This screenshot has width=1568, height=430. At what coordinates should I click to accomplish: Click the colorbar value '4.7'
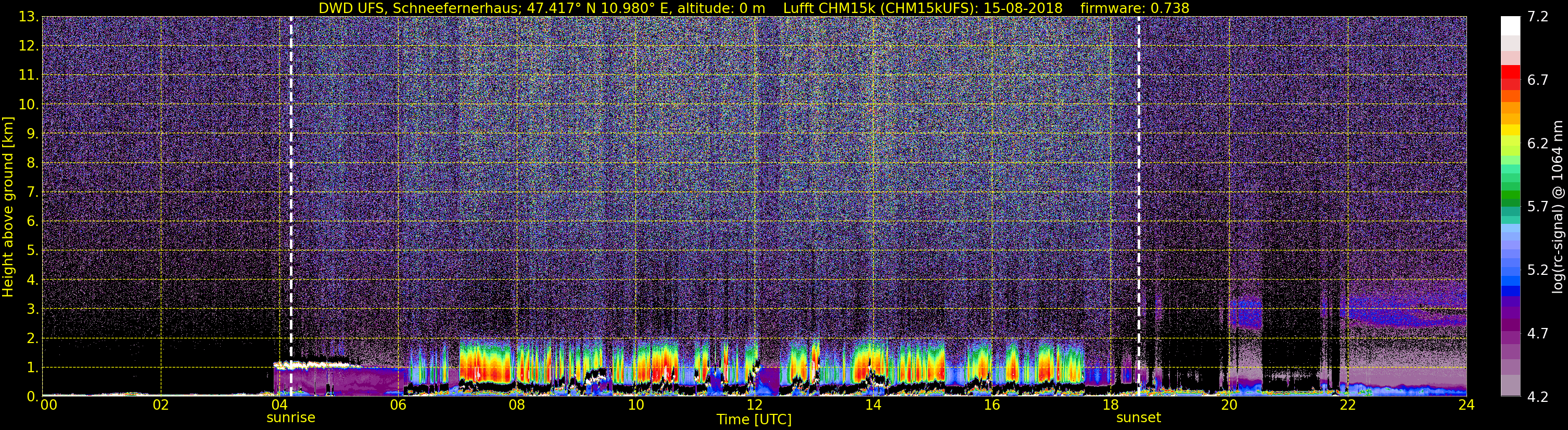1538,333
